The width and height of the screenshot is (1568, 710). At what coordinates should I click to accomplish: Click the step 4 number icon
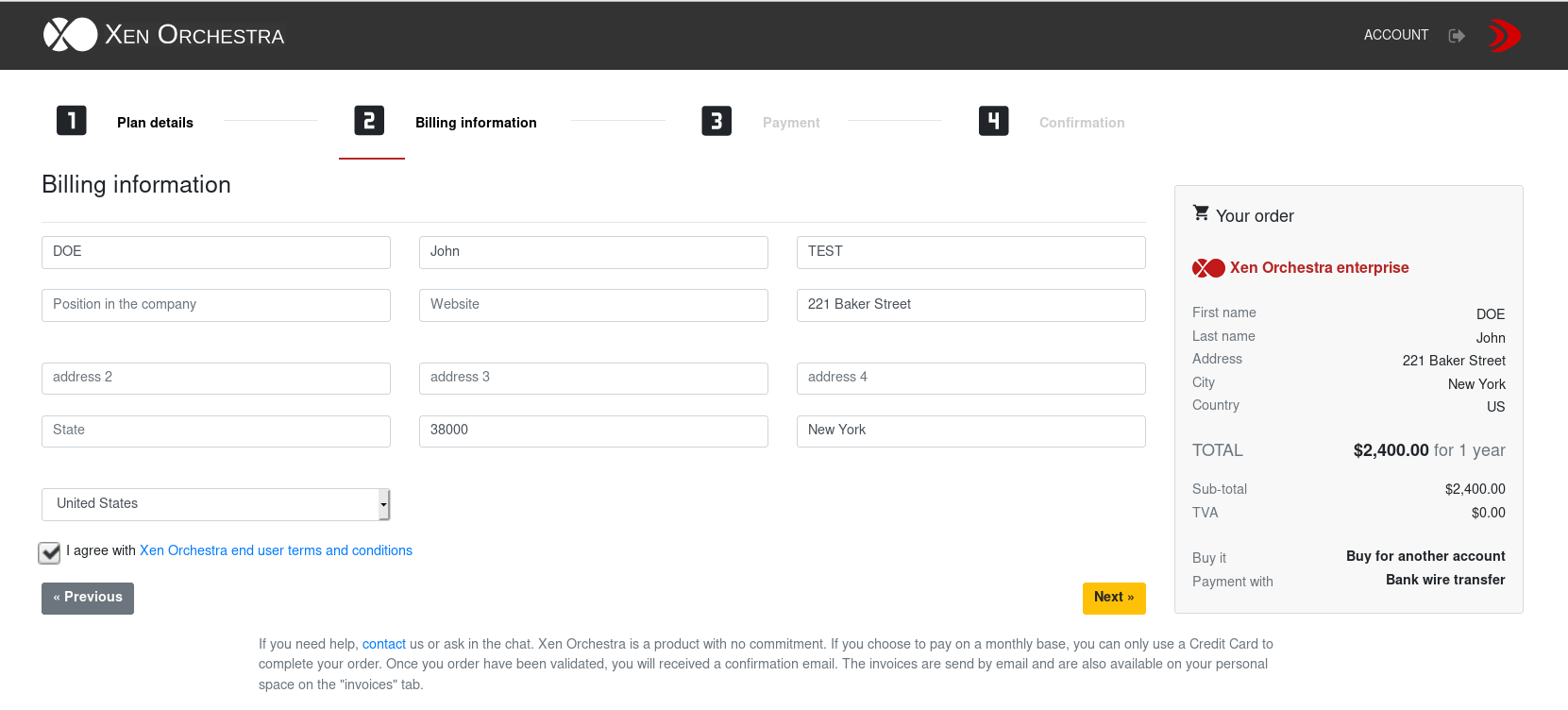point(993,121)
